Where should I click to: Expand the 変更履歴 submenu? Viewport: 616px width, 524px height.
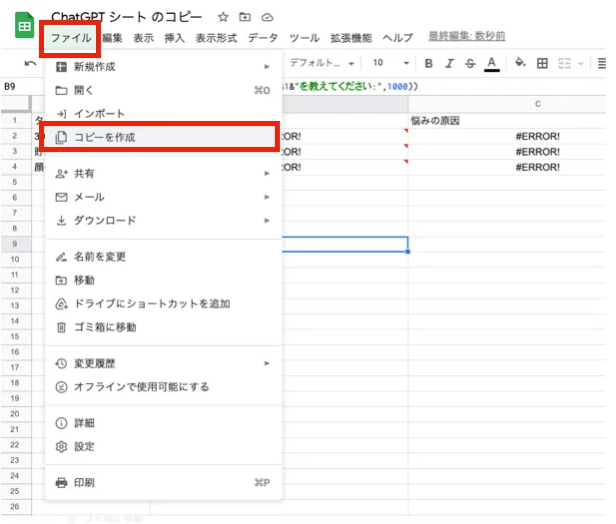pyautogui.click(x=163, y=363)
